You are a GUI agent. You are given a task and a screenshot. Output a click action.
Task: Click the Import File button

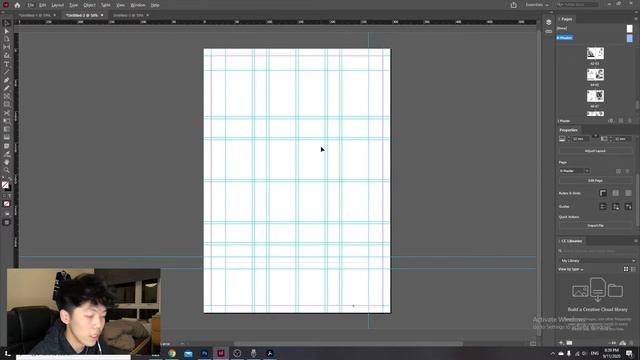pos(595,226)
